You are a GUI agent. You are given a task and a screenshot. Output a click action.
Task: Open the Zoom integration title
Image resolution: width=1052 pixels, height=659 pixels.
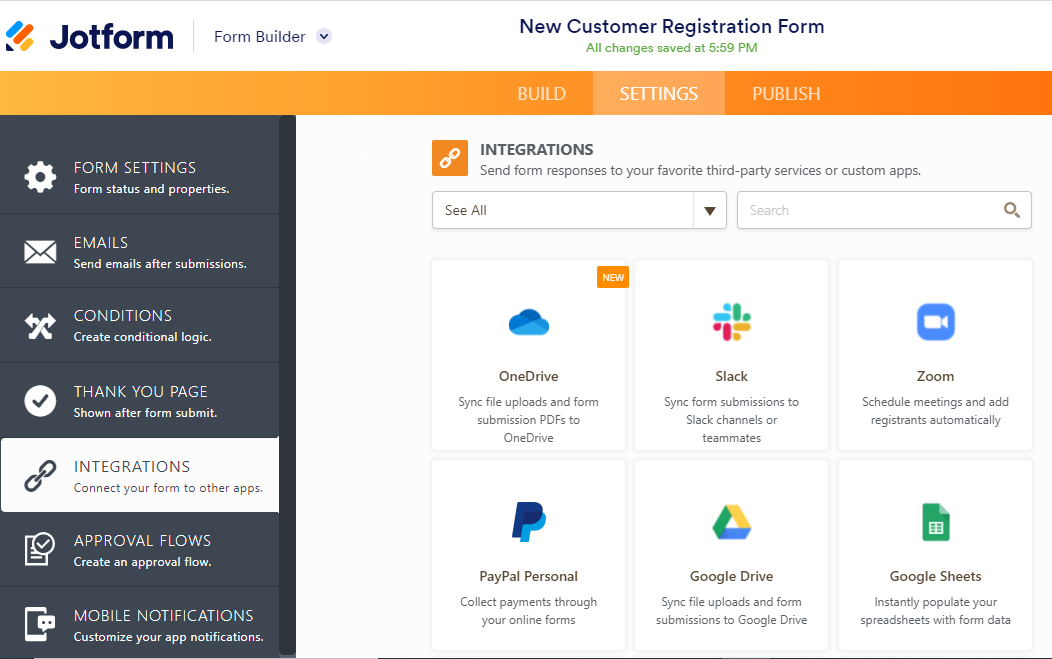(x=935, y=376)
